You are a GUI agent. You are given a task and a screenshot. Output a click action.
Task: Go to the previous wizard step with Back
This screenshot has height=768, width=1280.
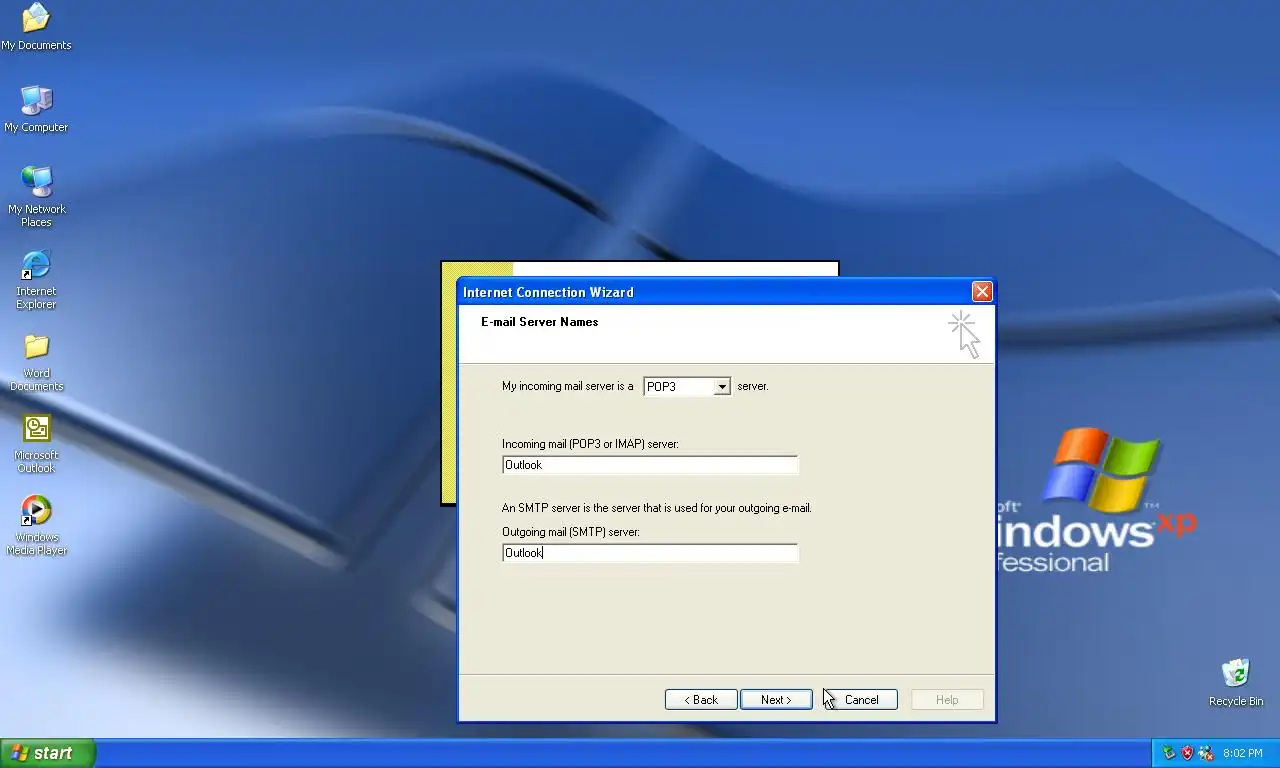click(701, 700)
